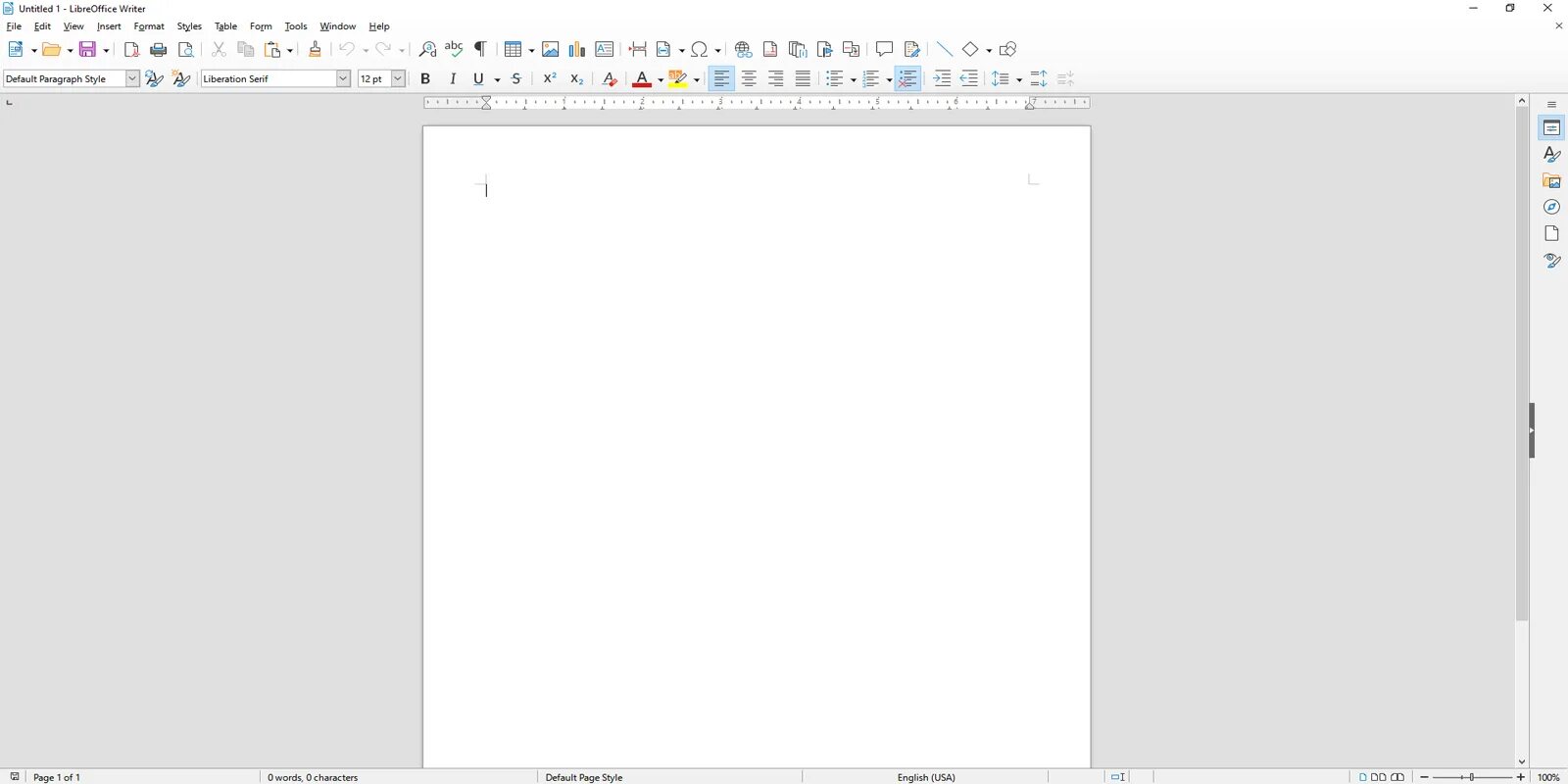Click the Print icon
This screenshot has width=1568, height=784.
point(159,50)
